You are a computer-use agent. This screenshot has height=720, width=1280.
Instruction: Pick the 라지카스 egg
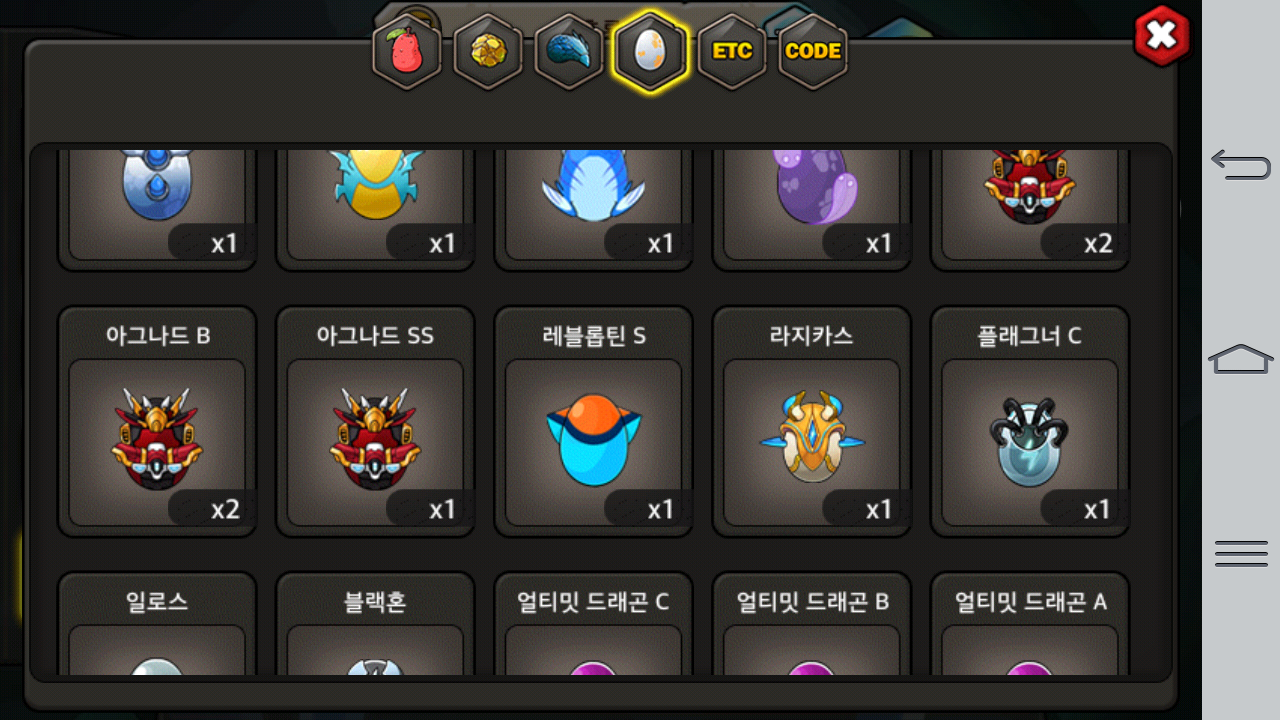(x=812, y=422)
